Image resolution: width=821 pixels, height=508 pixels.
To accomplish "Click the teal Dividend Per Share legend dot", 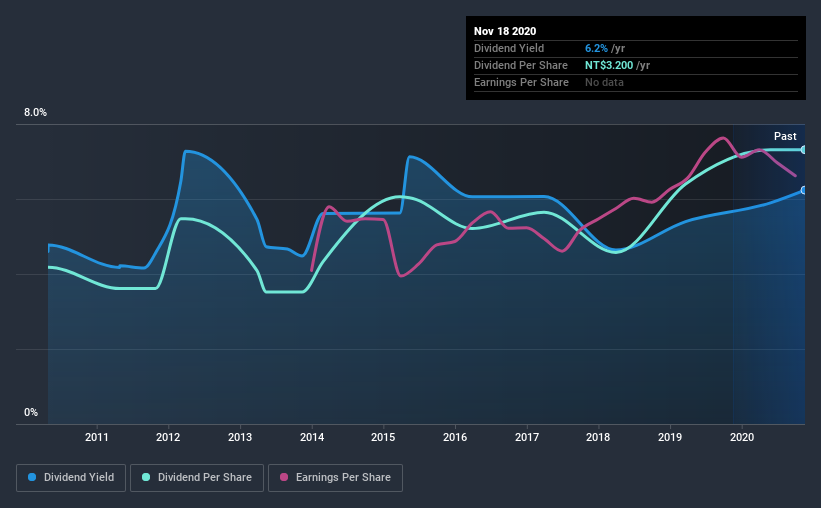I will pos(146,477).
